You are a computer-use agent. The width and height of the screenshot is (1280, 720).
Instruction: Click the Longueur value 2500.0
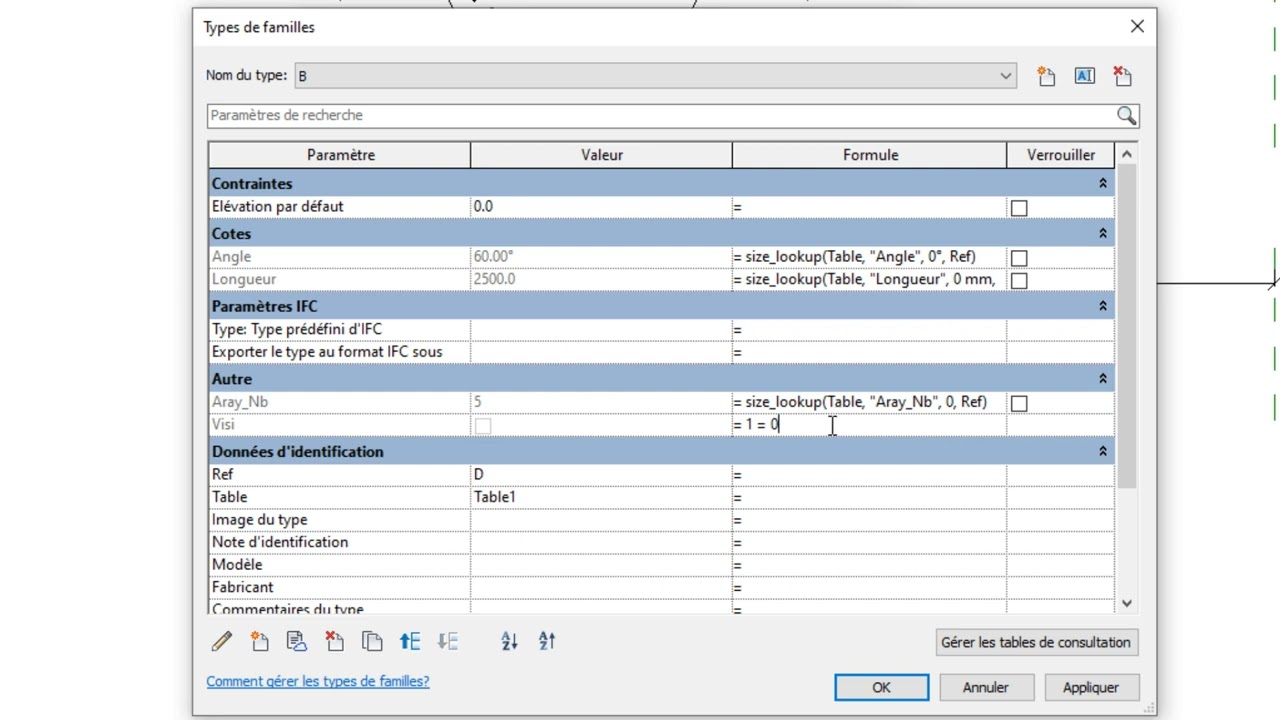tap(601, 280)
